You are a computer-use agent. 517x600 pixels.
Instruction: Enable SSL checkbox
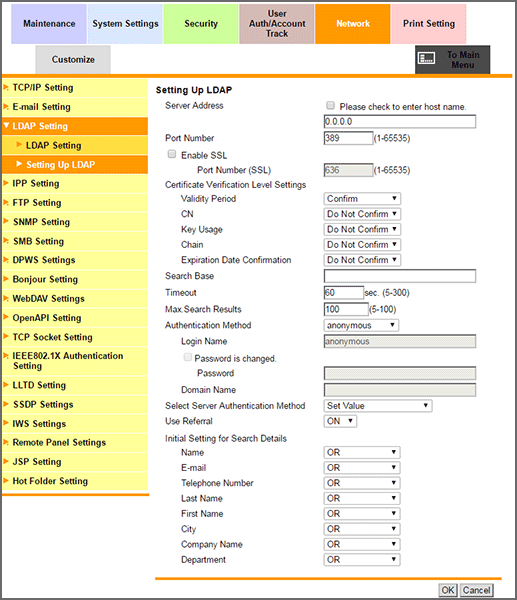(x=172, y=154)
